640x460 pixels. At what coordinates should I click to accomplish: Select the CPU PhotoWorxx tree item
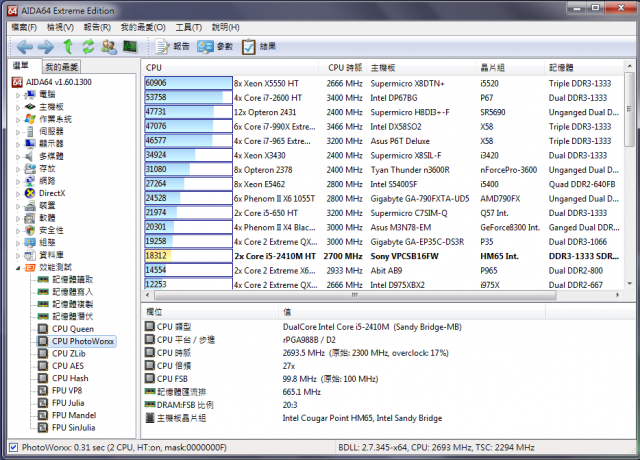[x=83, y=341]
